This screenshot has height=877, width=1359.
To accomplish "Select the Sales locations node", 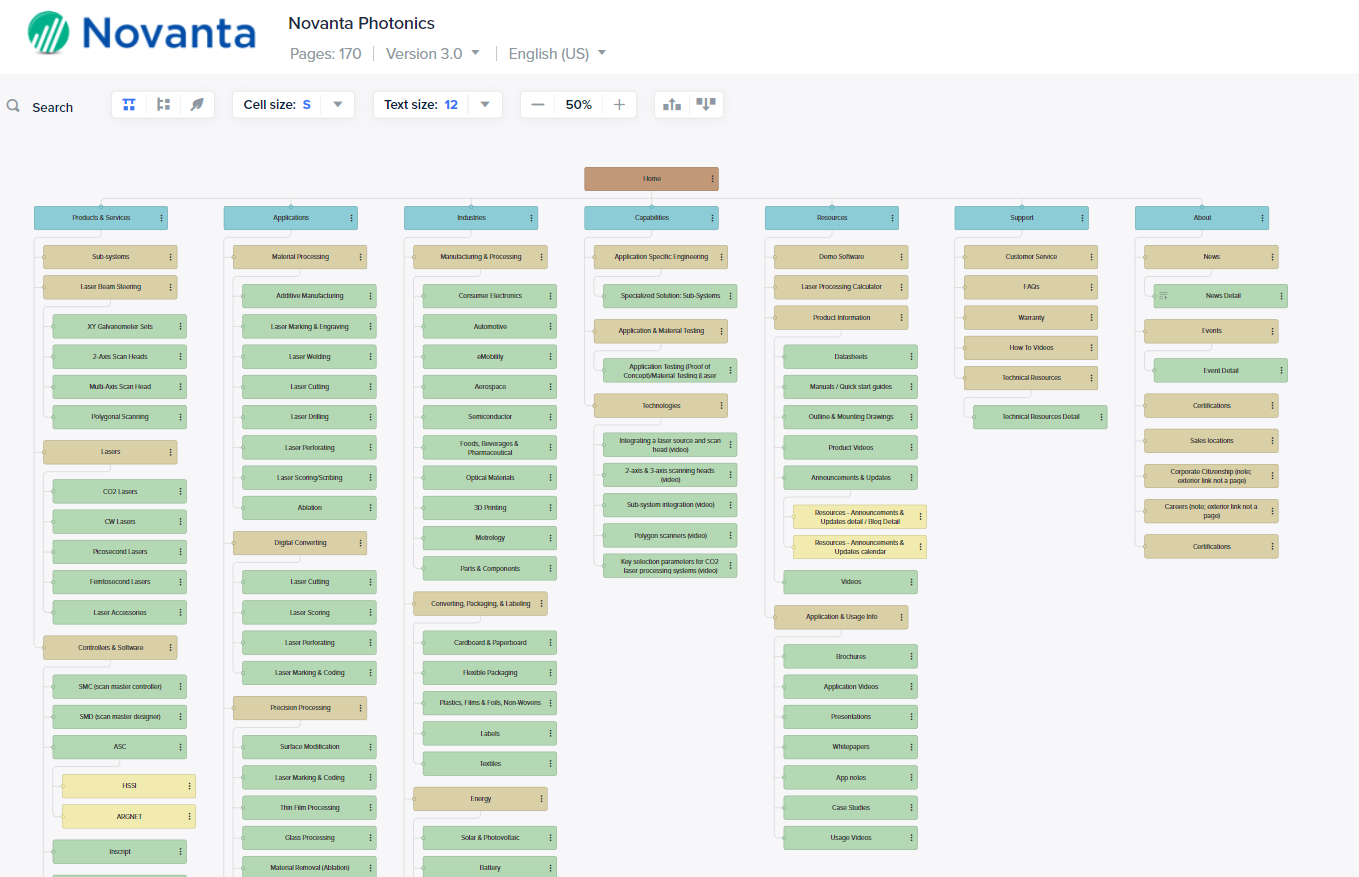I will point(1211,441).
